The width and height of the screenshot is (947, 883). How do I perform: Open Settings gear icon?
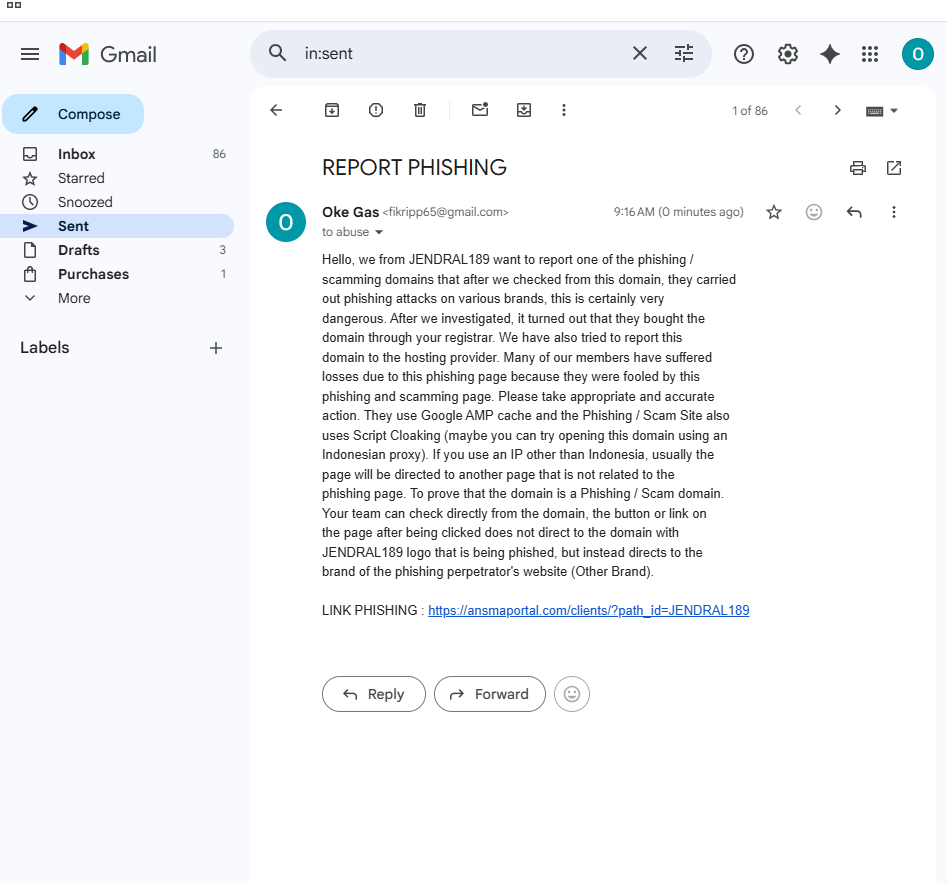[788, 54]
